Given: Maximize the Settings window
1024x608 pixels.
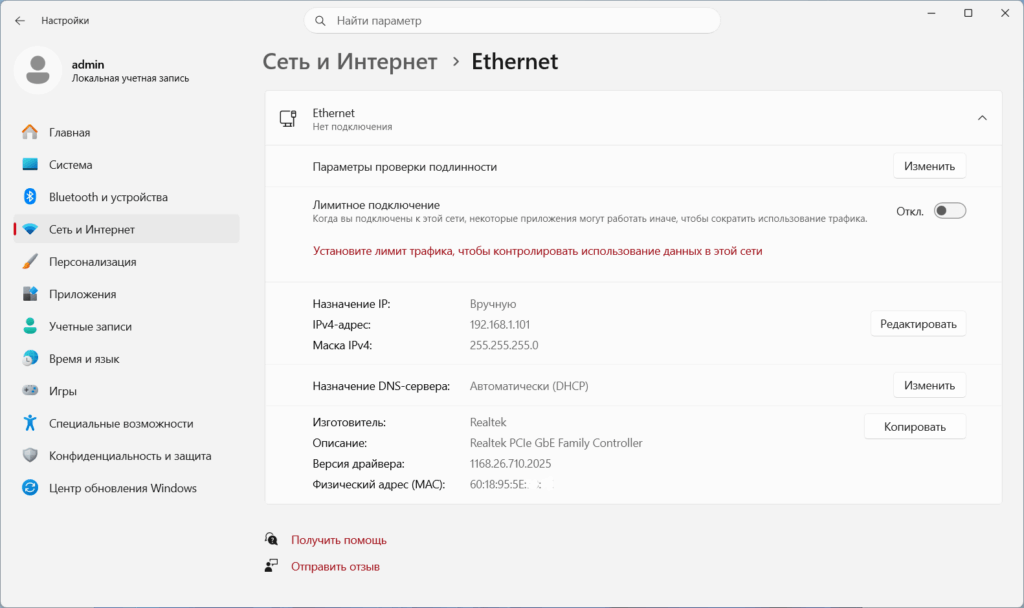Looking at the screenshot, I should pyautogui.click(x=968, y=13).
